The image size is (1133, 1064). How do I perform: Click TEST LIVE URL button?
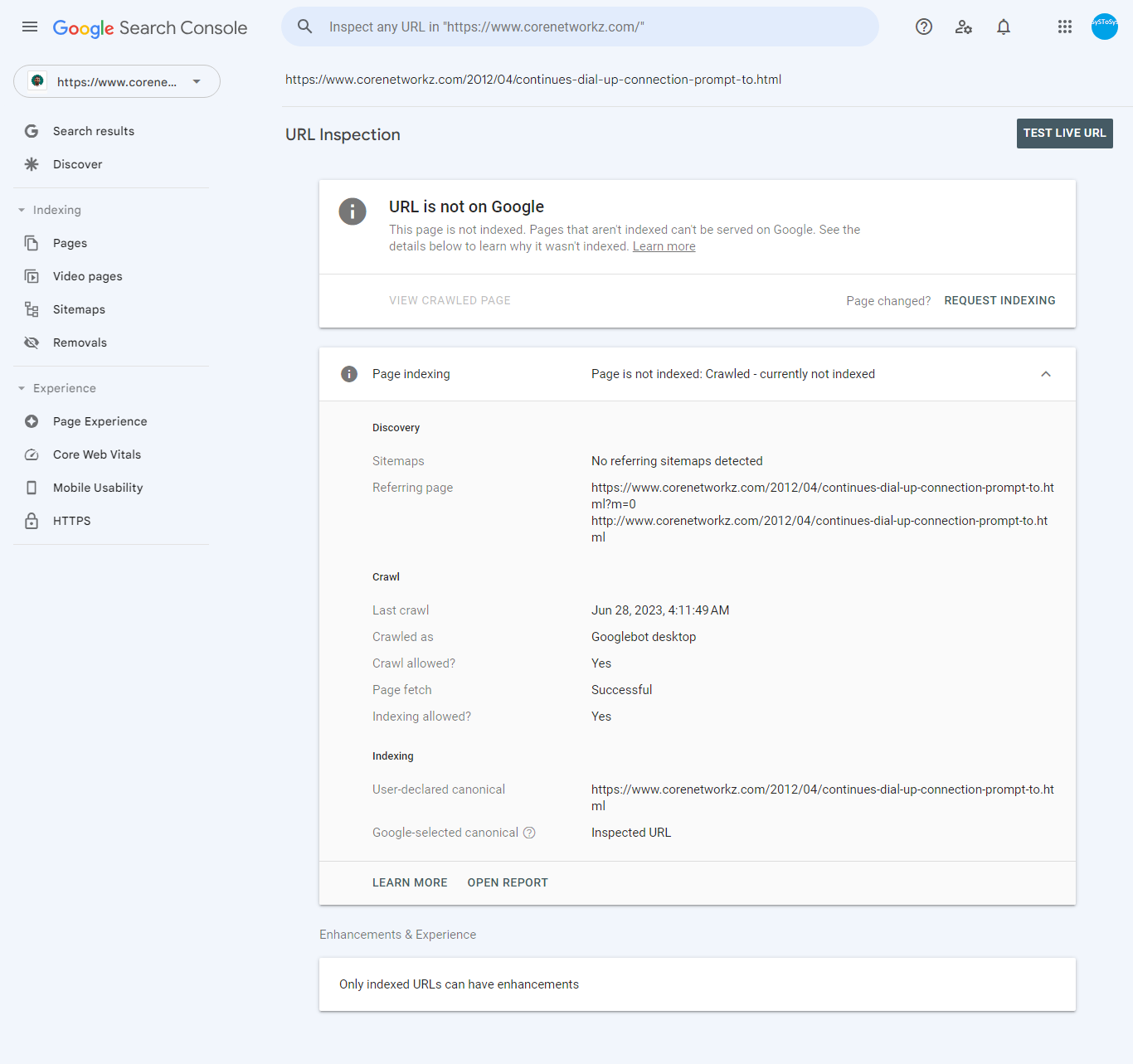[1065, 134]
